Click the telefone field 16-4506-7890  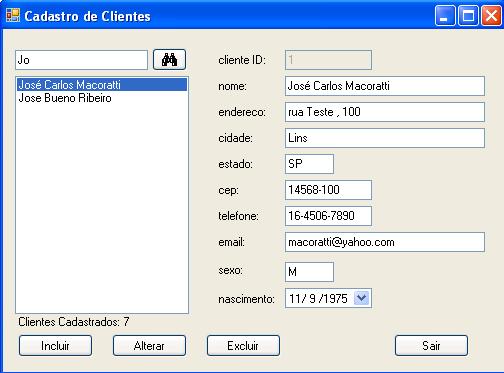(x=328, y=216)
